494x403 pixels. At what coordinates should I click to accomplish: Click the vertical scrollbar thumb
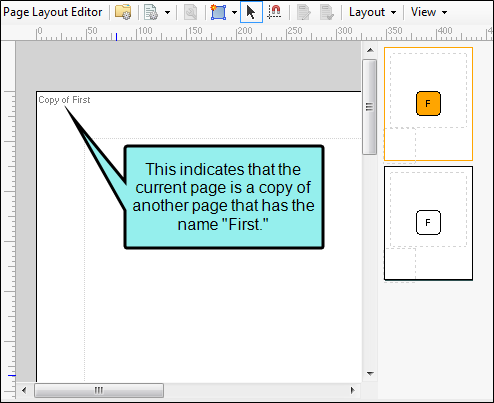click(369, 107)
